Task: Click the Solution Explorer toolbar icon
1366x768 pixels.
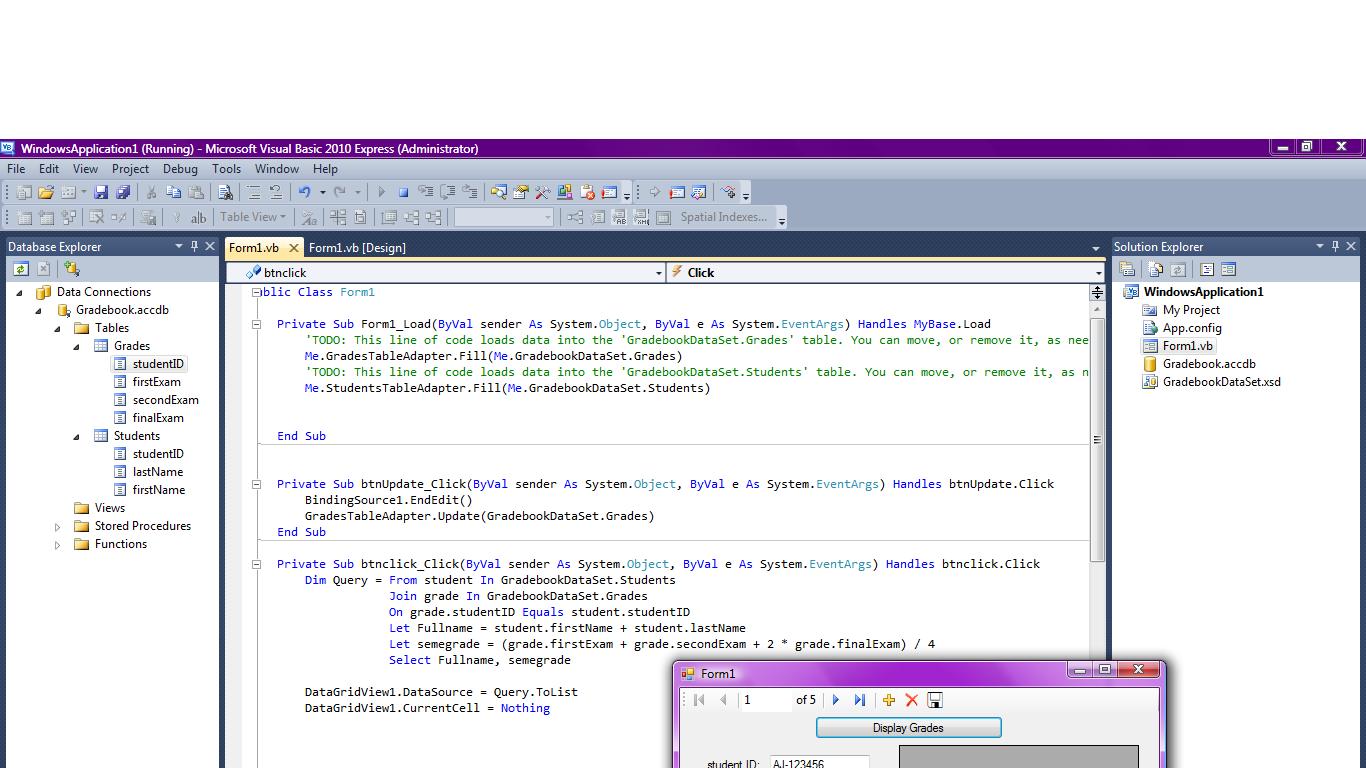Action: [x=499, y=192]
